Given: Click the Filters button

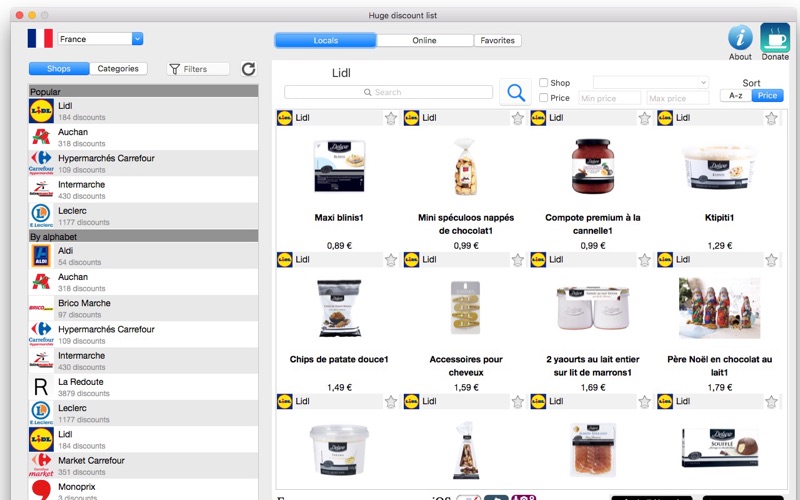Looking at the screenshot, I should click(x=198, y=69).
